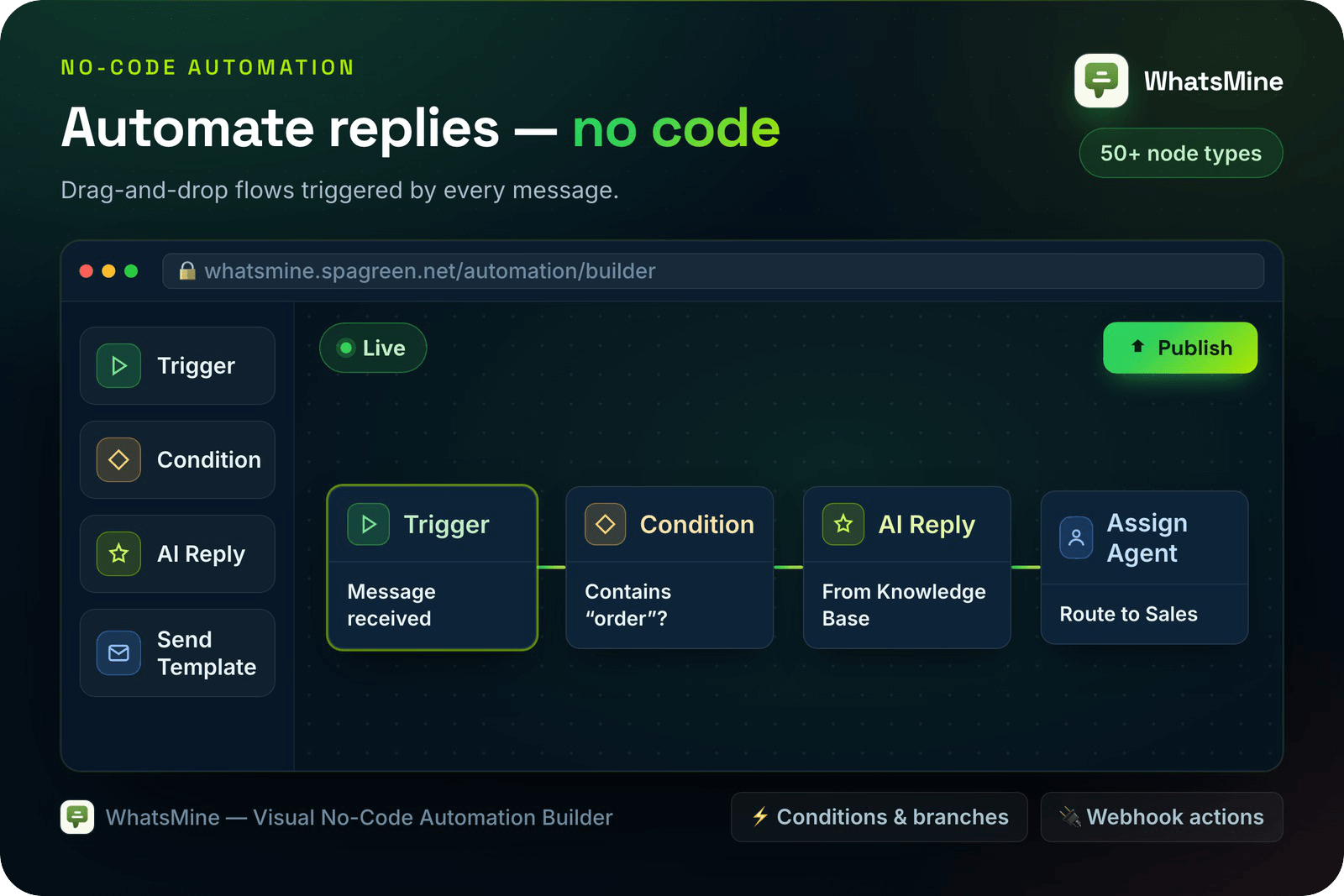
Task: Click the small WhatsMine logo in footer
Action: pyautogui.click(x=77, y=817)
